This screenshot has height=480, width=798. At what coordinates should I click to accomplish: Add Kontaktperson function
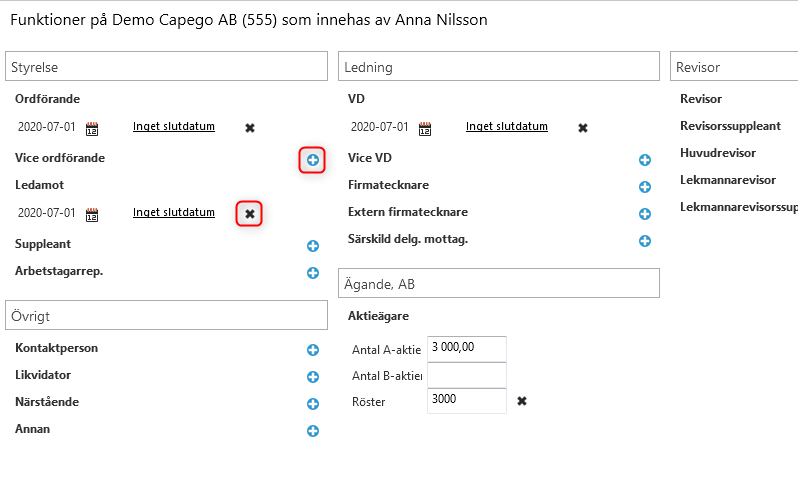312,350
